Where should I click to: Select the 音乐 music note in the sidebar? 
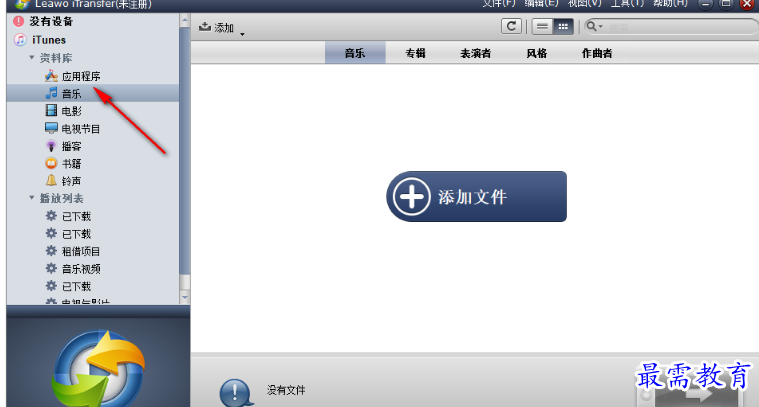(51, 93)
